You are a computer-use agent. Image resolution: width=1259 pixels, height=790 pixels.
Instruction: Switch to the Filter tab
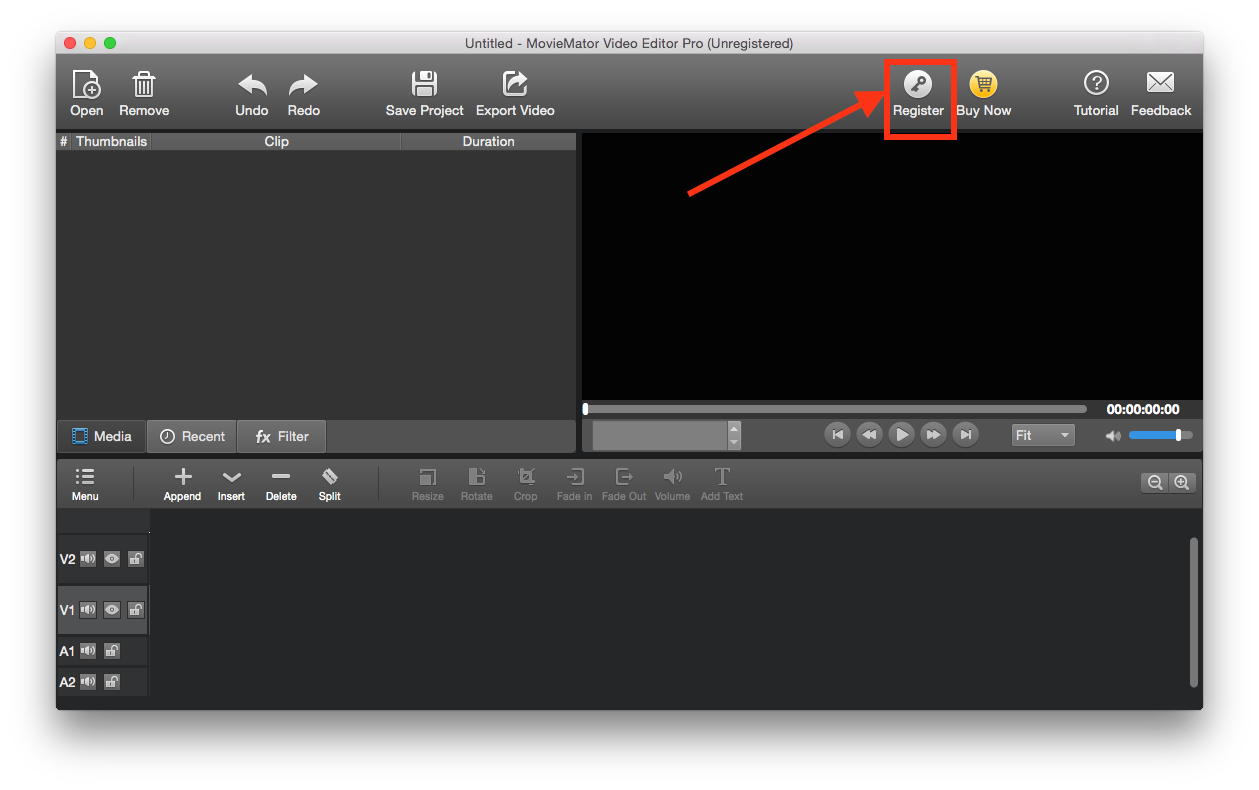click(282, 436)
